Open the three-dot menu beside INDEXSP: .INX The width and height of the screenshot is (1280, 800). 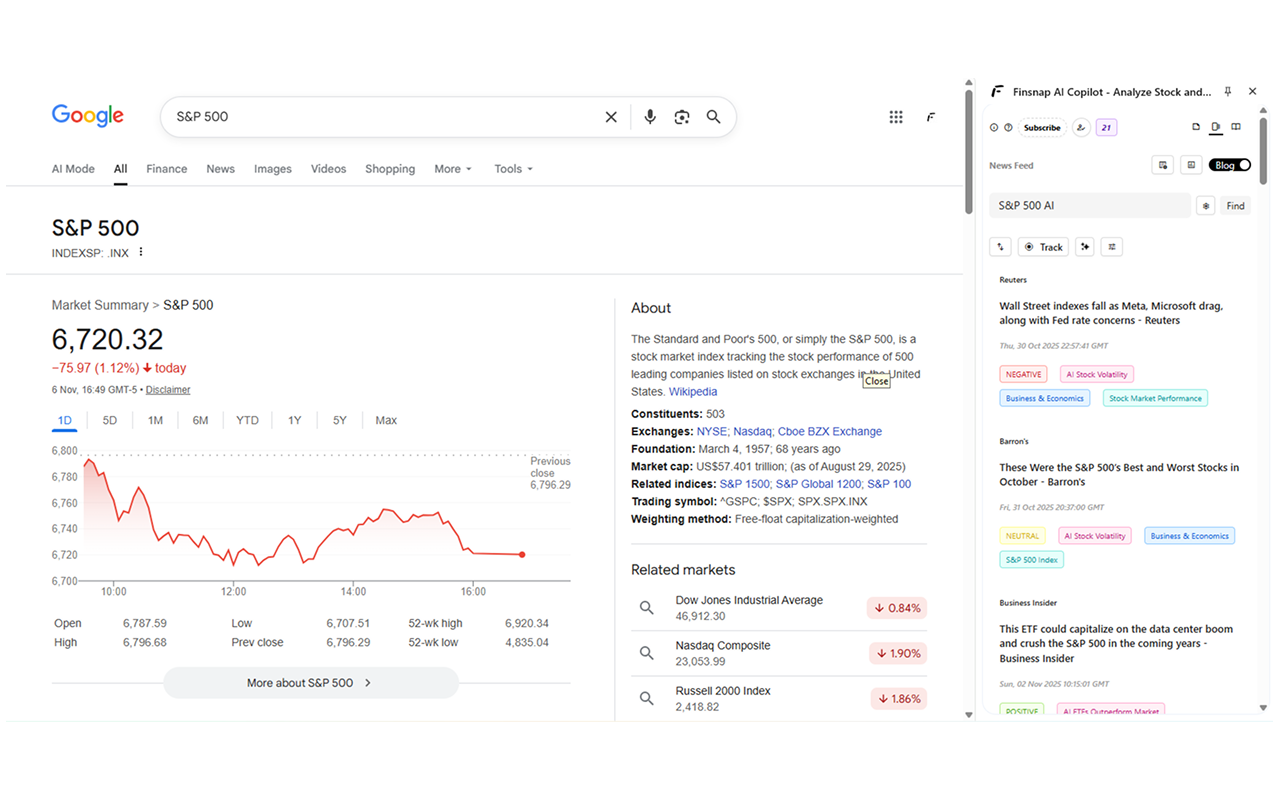point(141,252)
